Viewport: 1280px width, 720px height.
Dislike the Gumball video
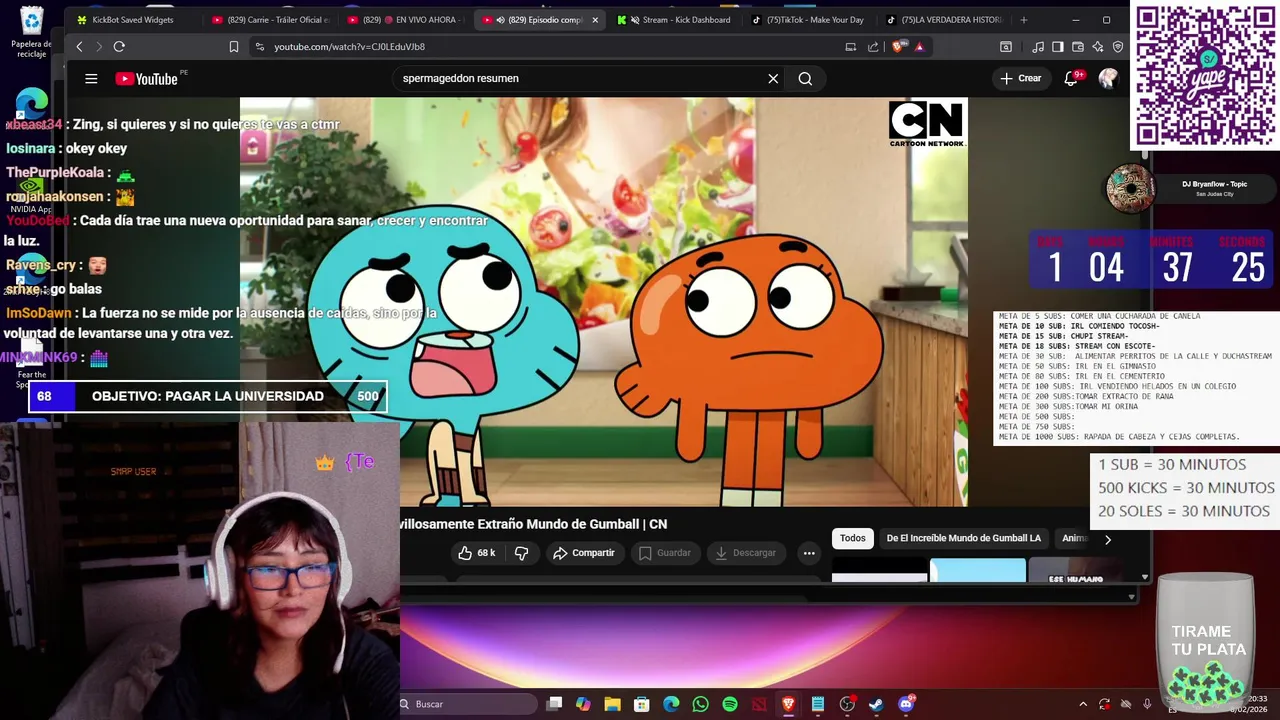tap(521, 553)
